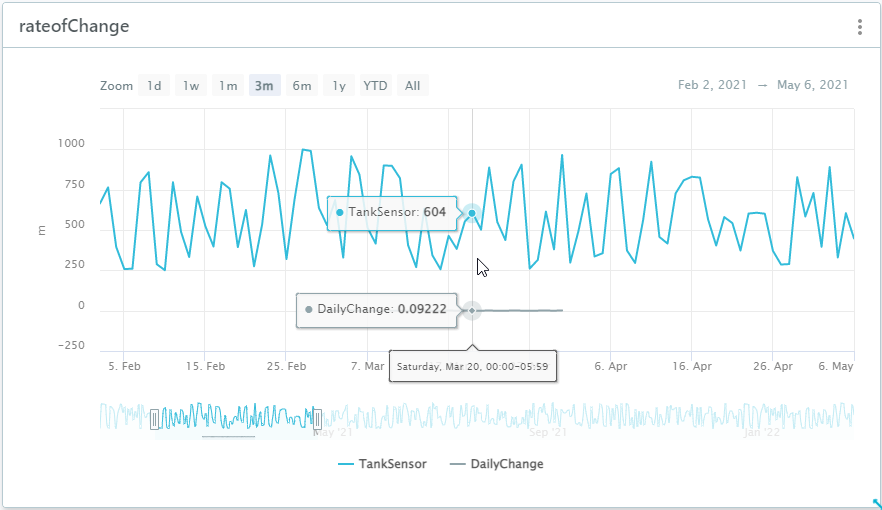
Task: Click the -250 y-axis label
Action: 71,345
